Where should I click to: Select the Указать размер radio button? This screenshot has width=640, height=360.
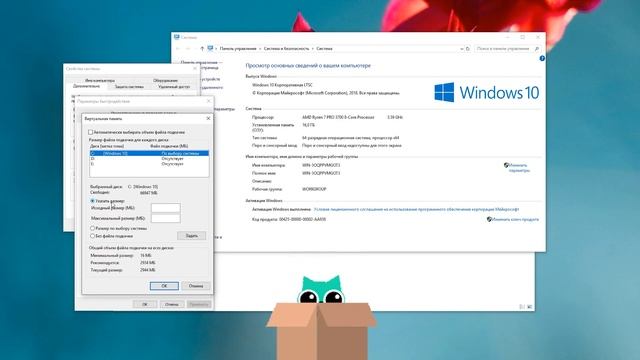point(92,201)
